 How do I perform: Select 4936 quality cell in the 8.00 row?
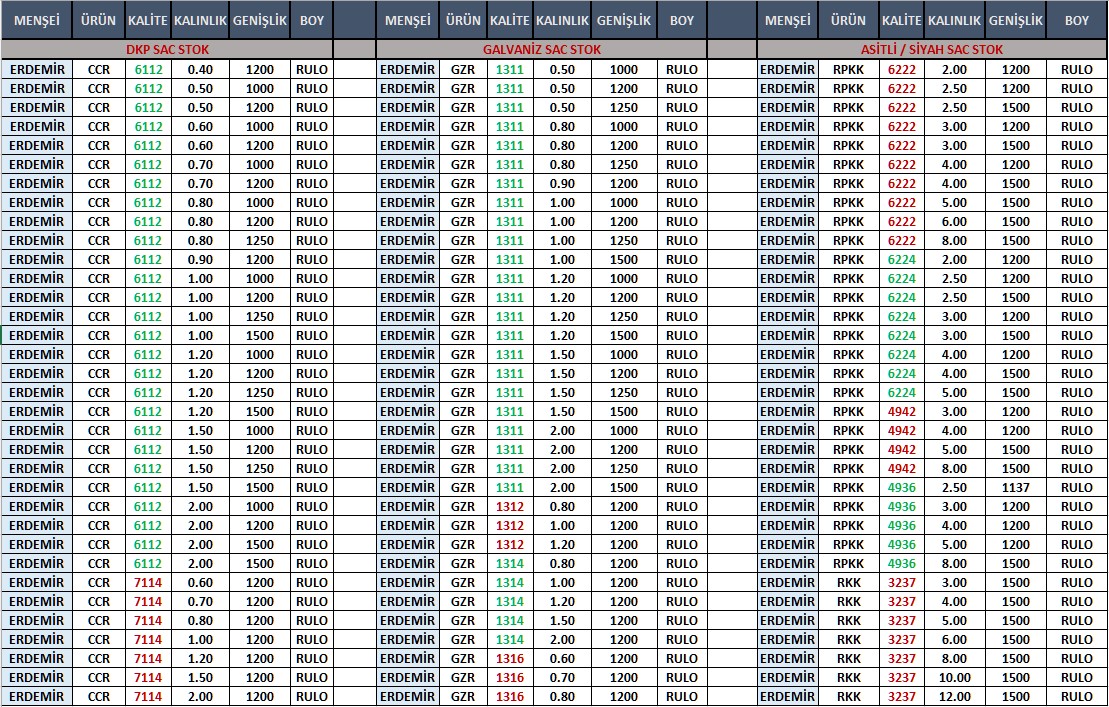[x=901, y=563]
